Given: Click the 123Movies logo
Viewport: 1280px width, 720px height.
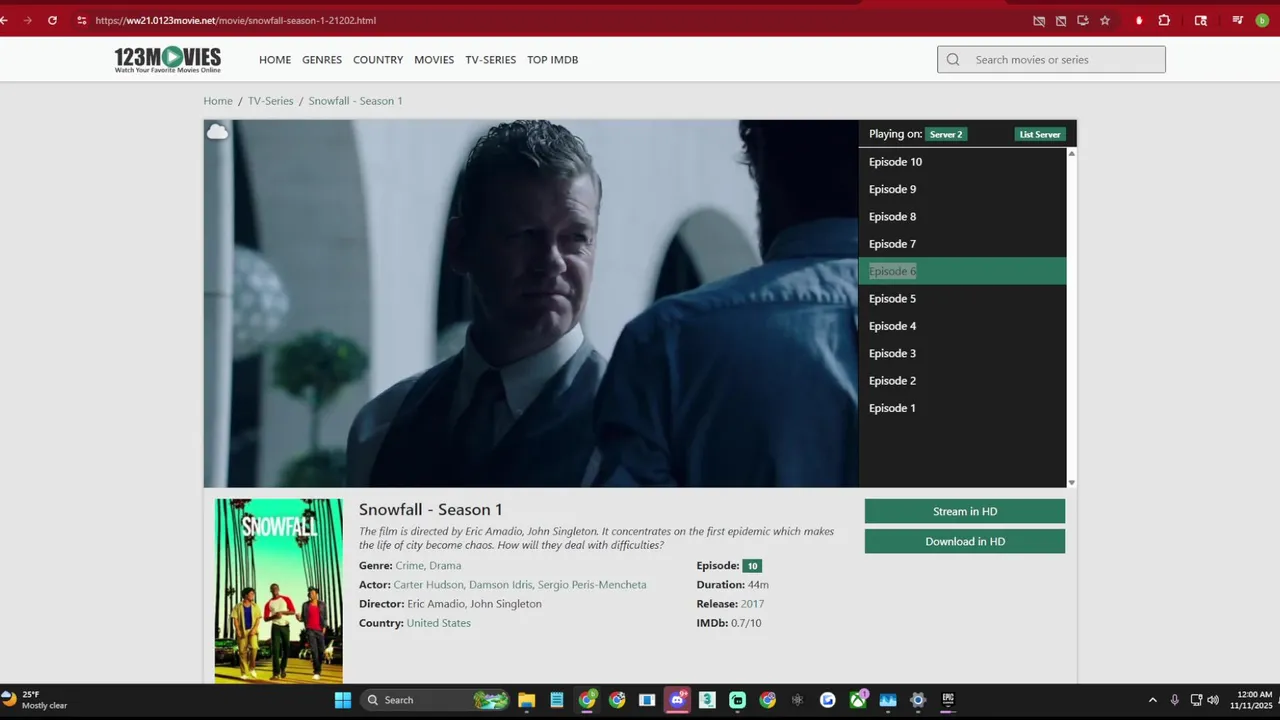Looking at the screenshot, I should click(x=167, y=60).
